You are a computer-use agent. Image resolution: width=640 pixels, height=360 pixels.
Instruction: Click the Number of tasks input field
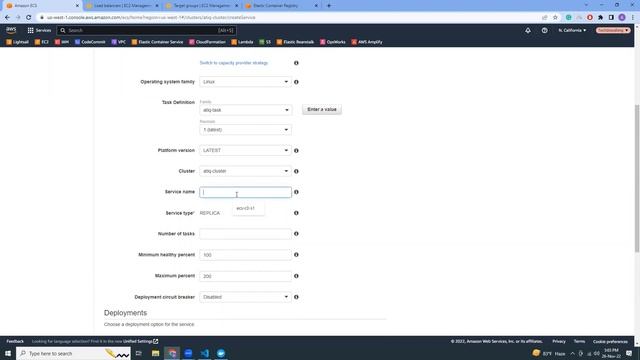pos(245,234)
